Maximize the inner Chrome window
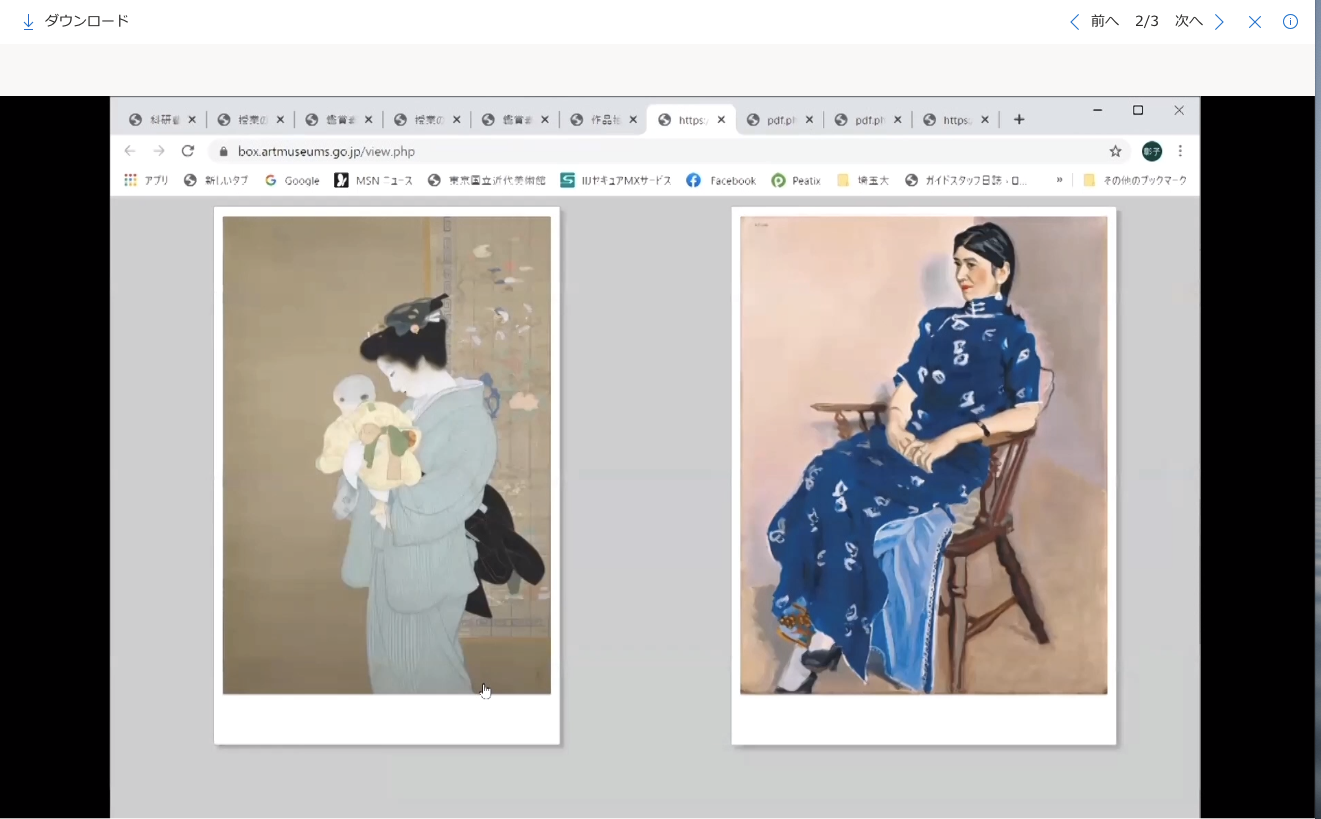The width and height of the screenshot is (1321, 819). click(1138, 110)
